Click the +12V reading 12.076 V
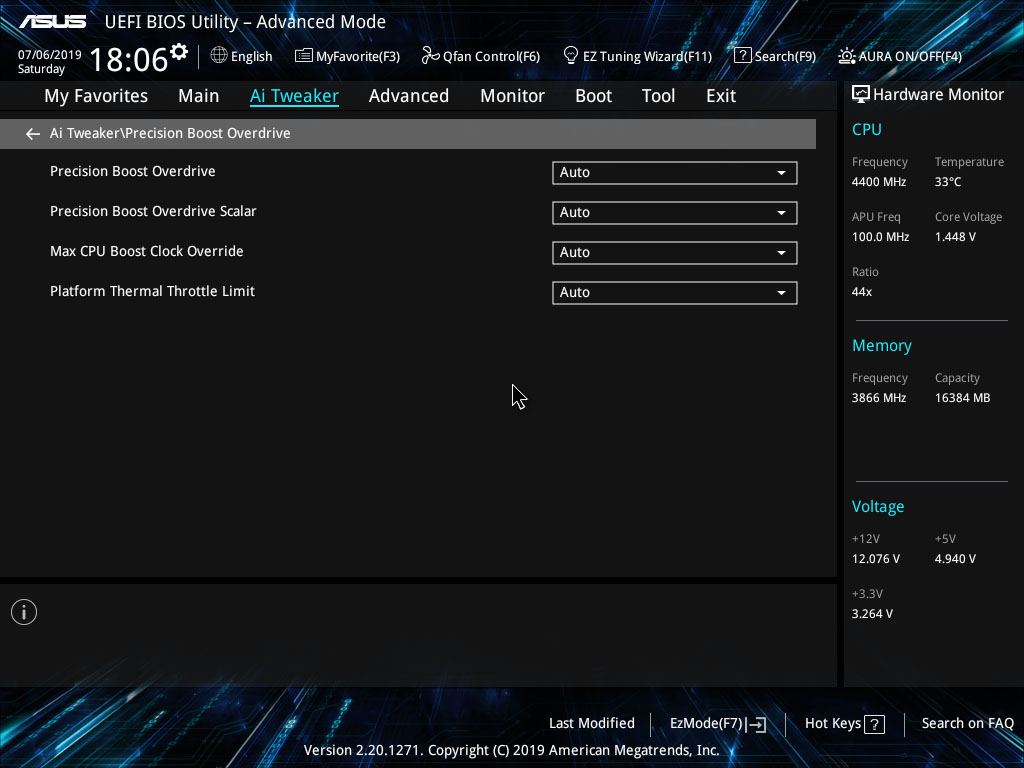This screenshot has height=768, width=1024. (x=876, y=559)
